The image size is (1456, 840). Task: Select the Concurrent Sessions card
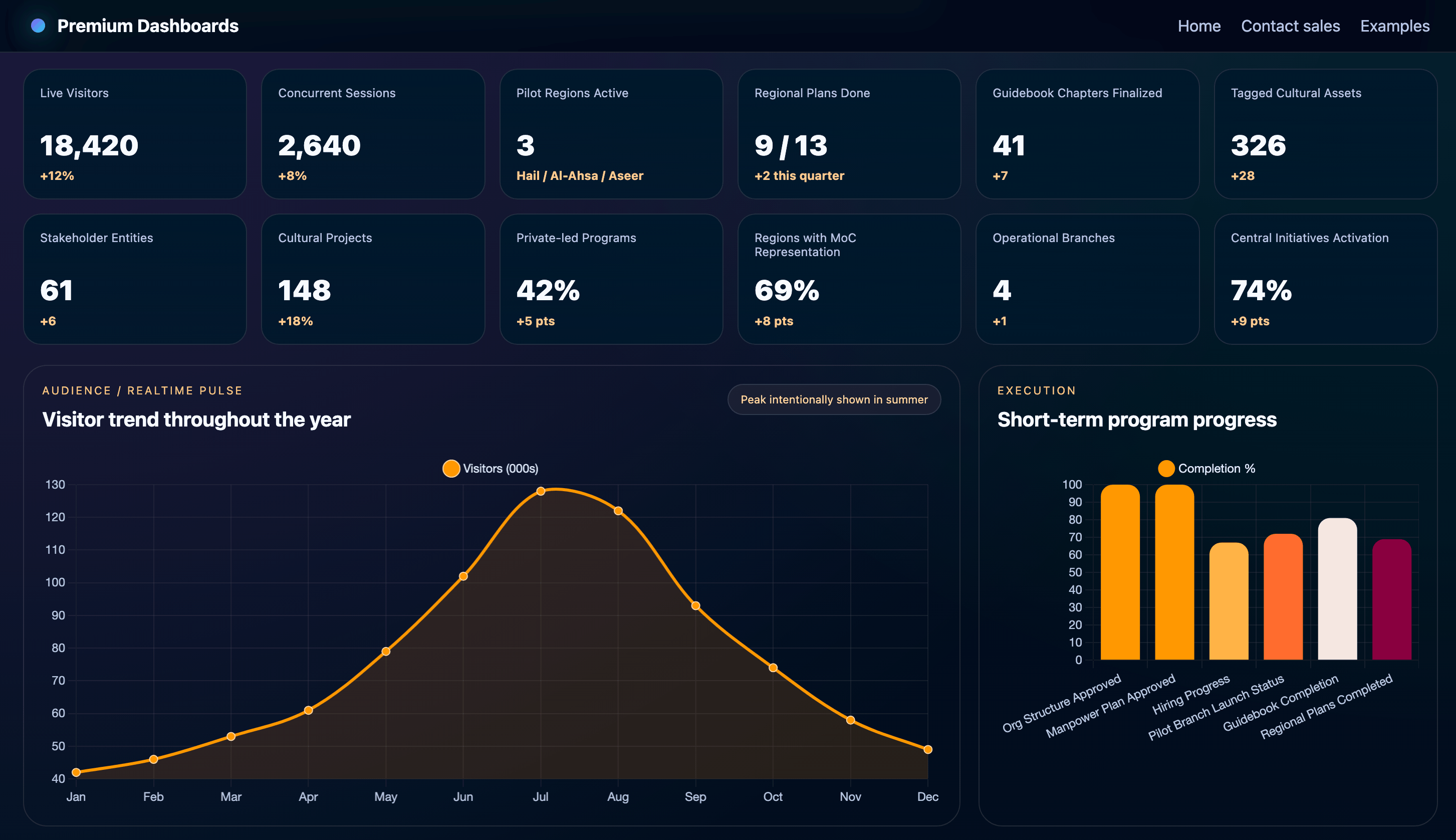(373, 134)
